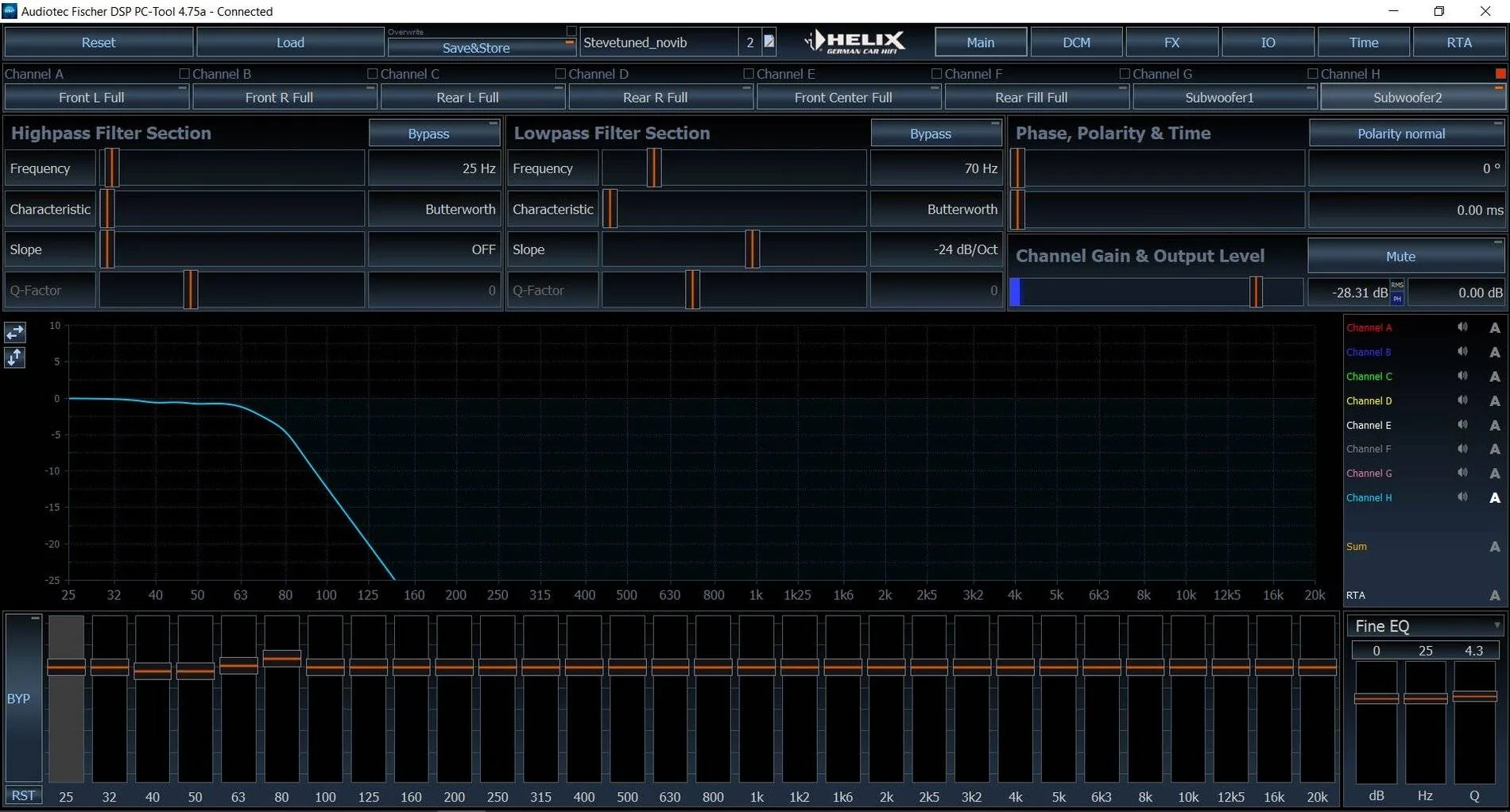This screenshot has height=812, width=1510.
Task: Tick the checkbox left of Channel D
Action: (x=560, y=74)
